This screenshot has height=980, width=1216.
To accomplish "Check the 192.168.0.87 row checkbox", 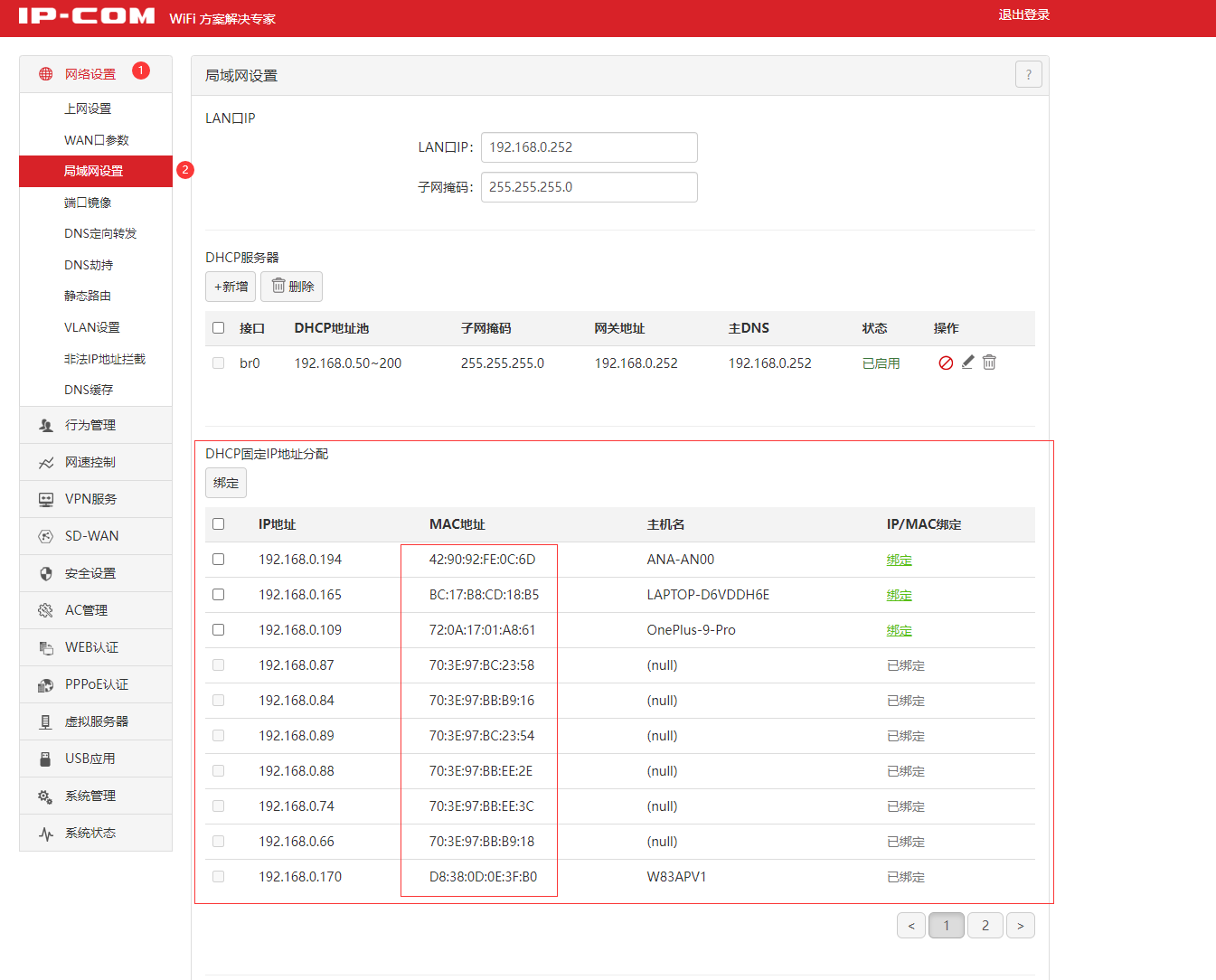I will tap(218, 664).
